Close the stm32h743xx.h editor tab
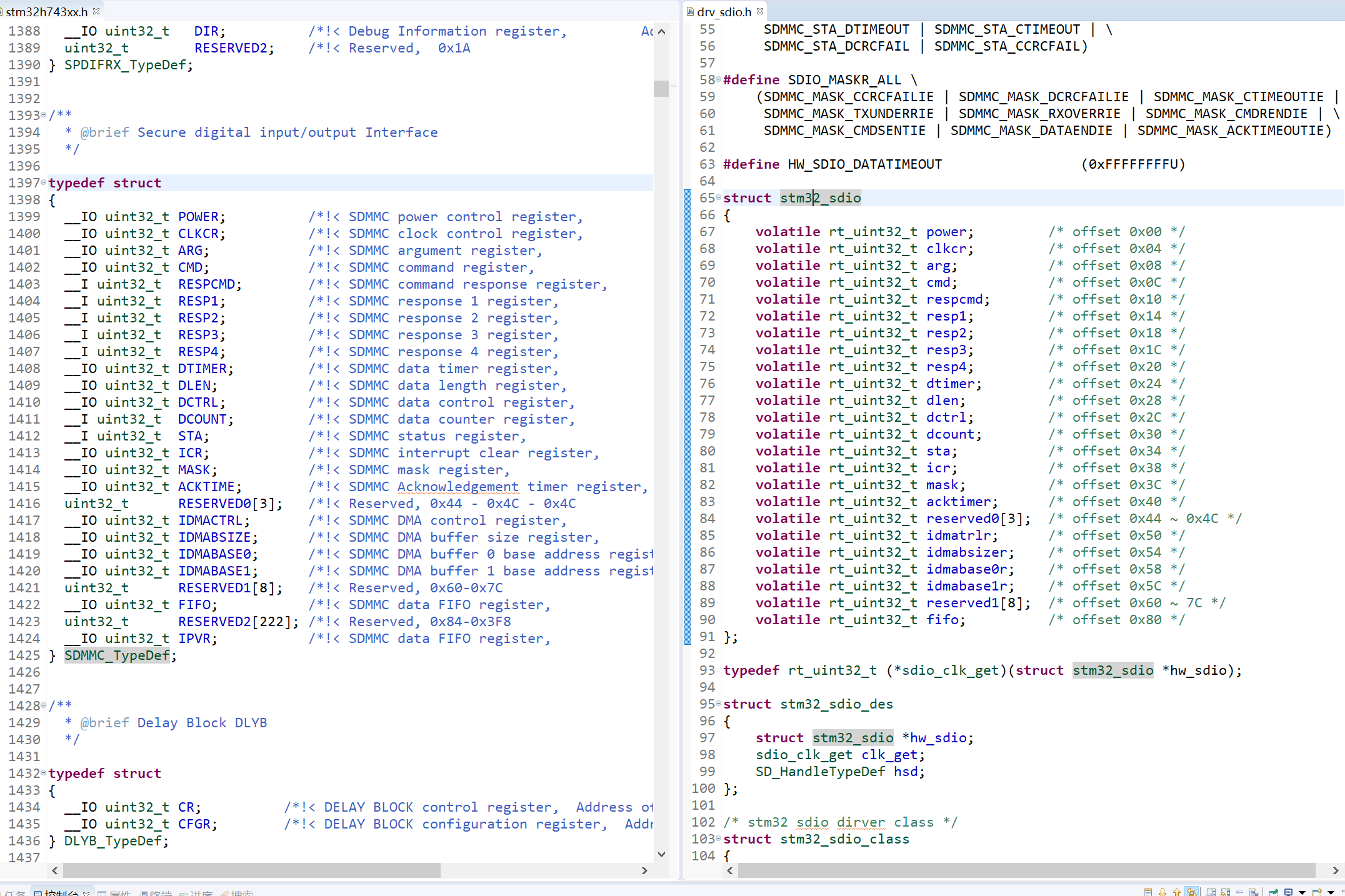Screen dimensions: 1345x896 (96, 11)
